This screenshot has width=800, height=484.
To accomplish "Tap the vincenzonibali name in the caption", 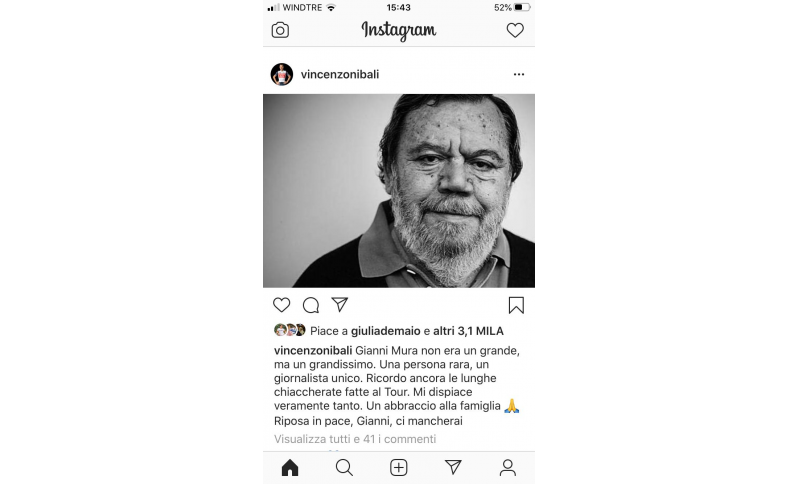I will coord(313,350).
